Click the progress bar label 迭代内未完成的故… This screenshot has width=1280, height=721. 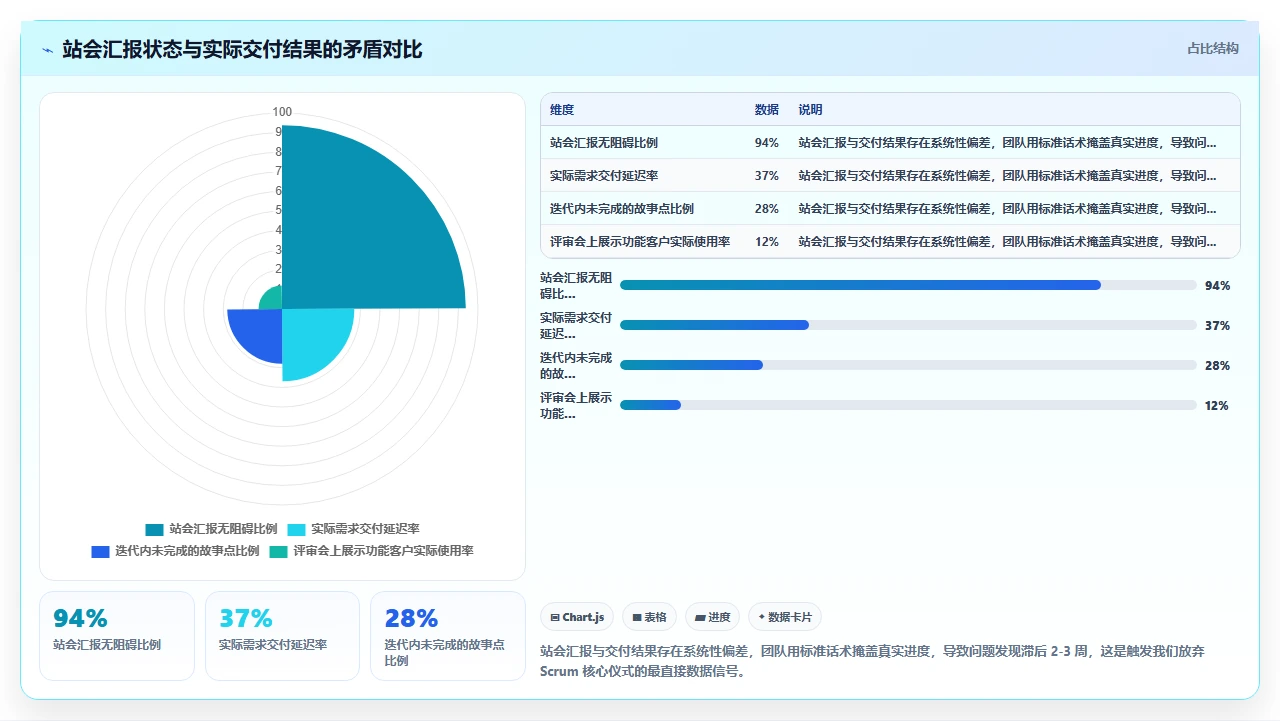pyautogui.click(x=576, y=365)
